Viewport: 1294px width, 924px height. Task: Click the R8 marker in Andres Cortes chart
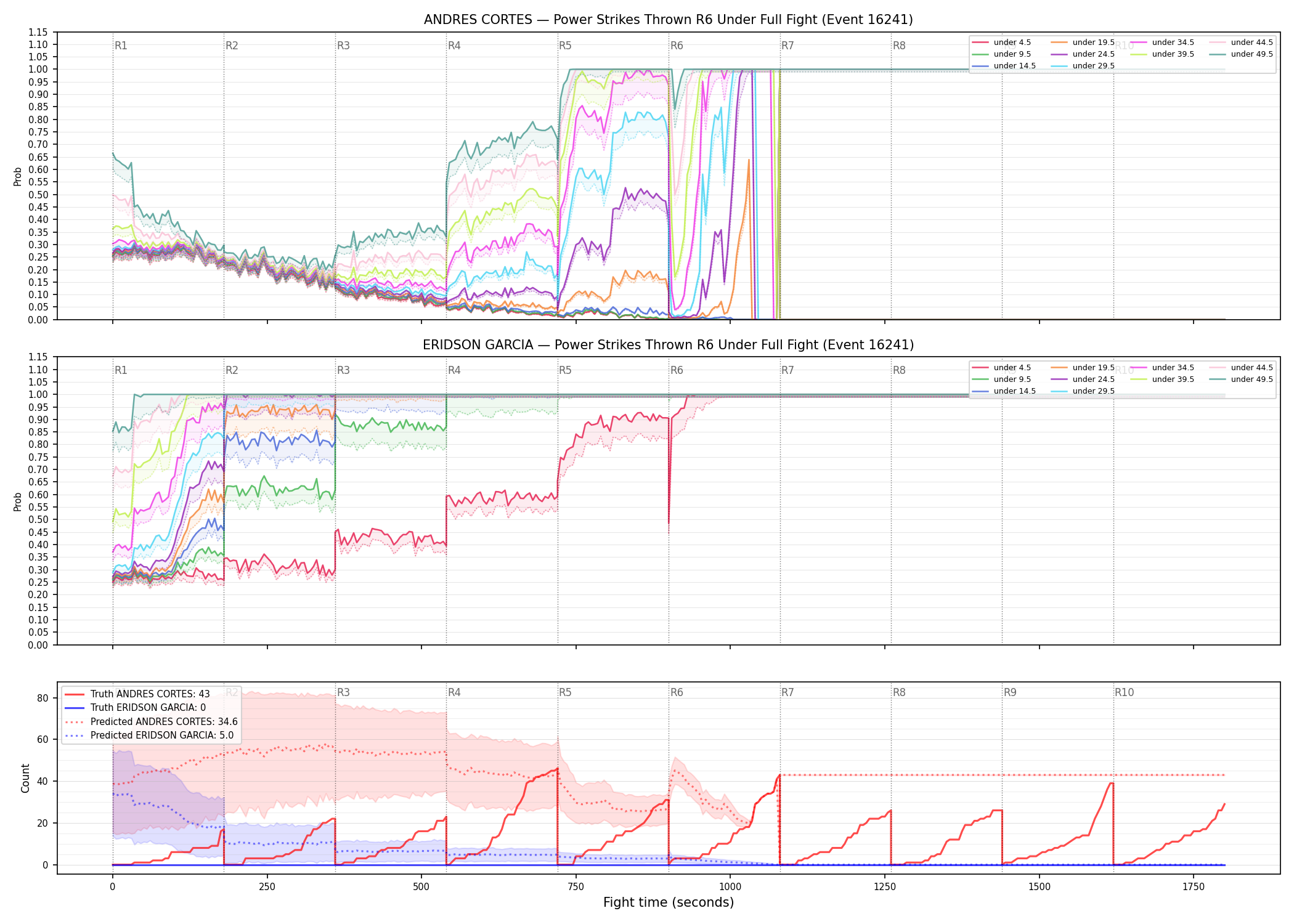coord(899,46)
